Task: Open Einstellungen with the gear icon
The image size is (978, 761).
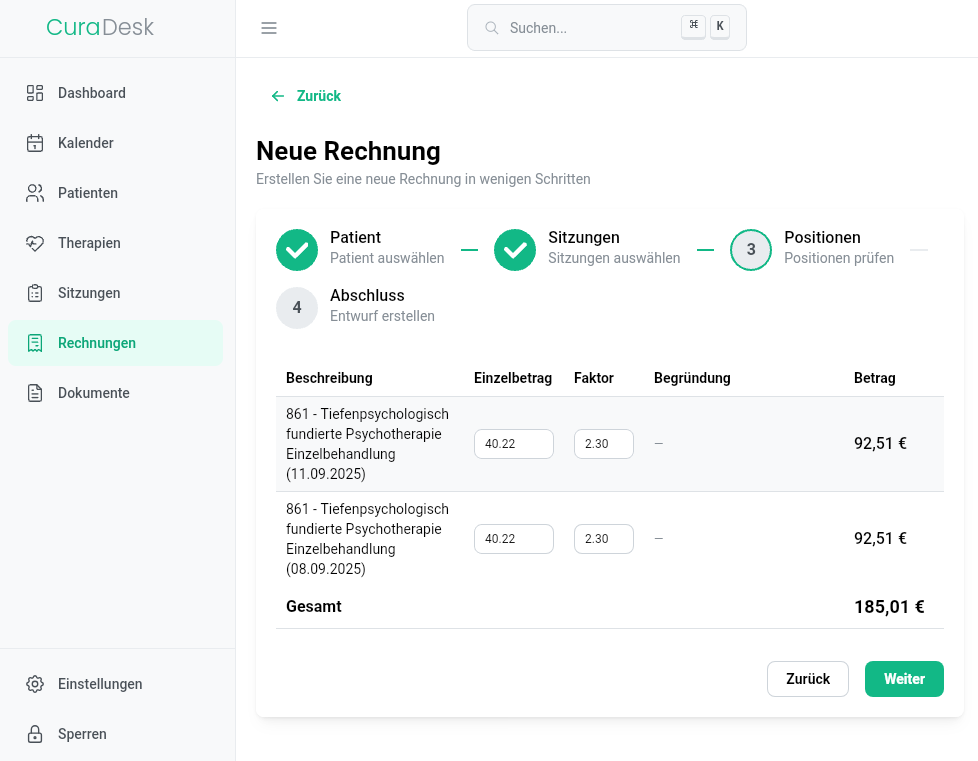Action: tap(35, 684)
